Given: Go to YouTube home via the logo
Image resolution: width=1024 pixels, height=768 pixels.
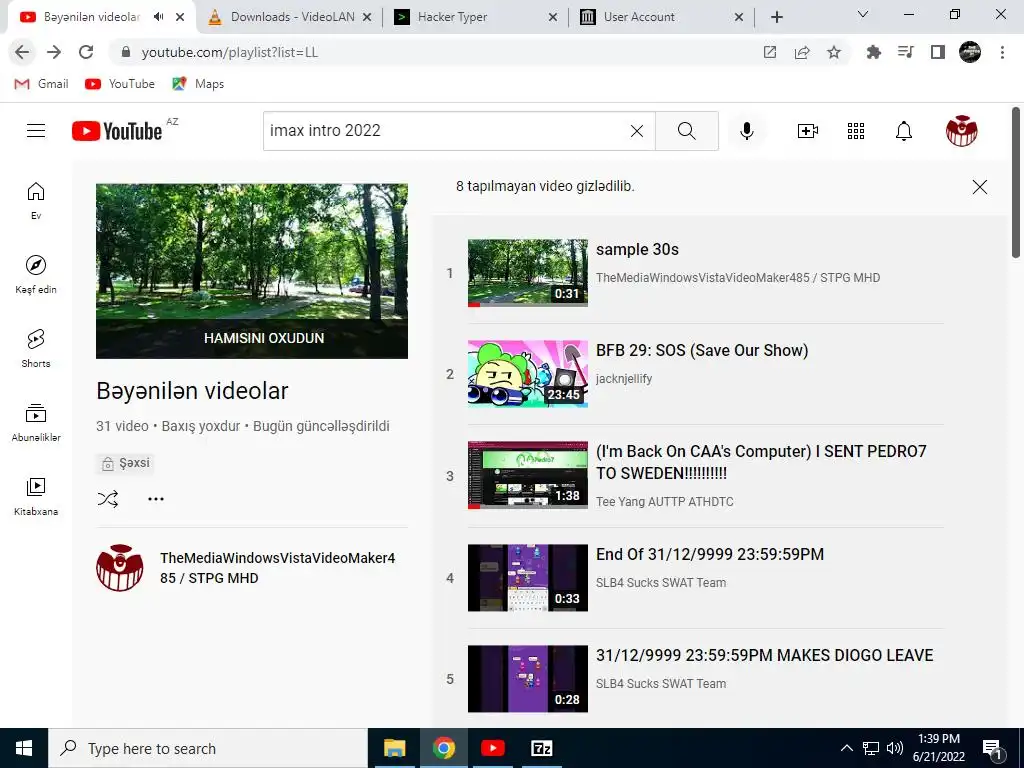Looking at the screenshot, I should pos(117,131).
